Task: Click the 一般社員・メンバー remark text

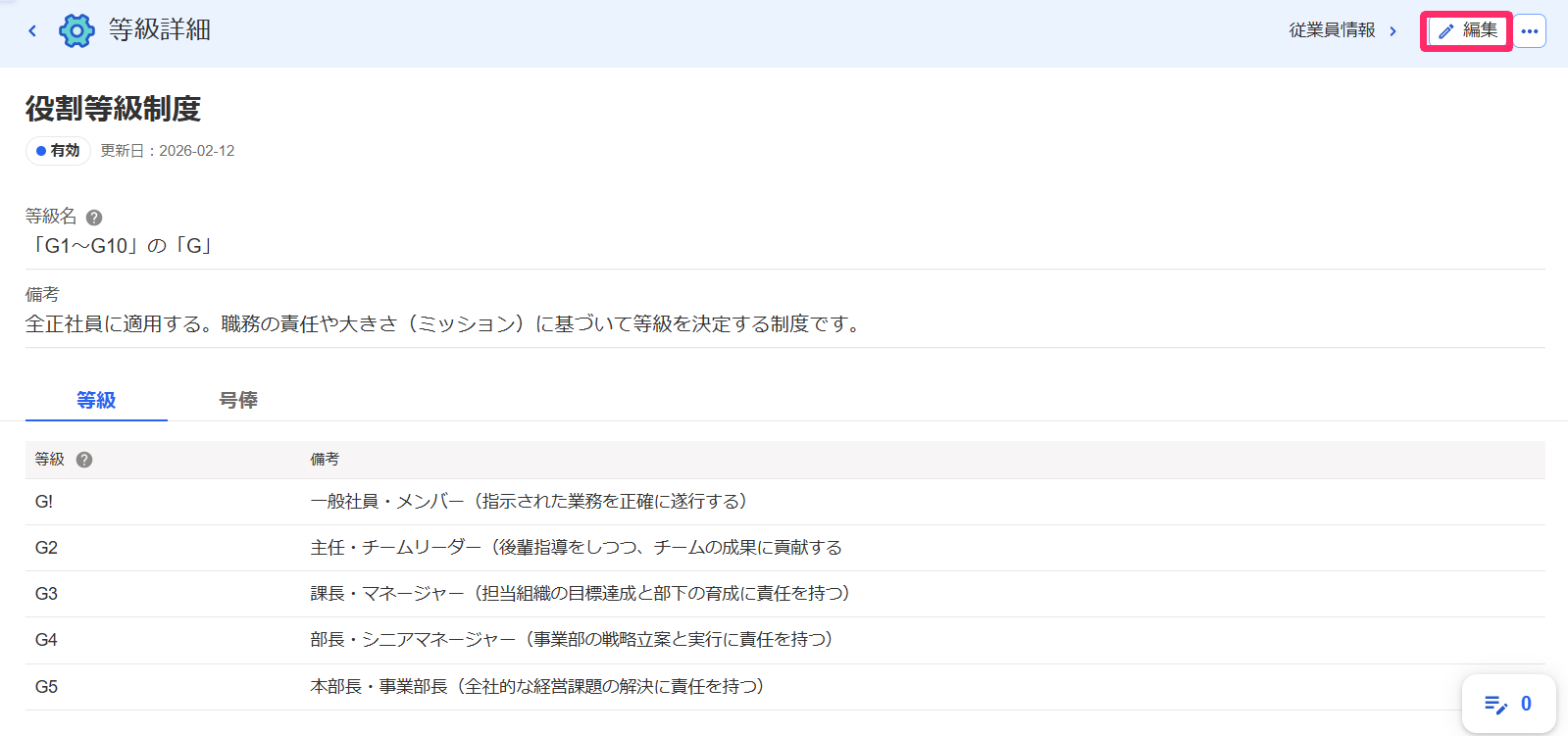Action: pyautogui.click(x=530, y=502)
